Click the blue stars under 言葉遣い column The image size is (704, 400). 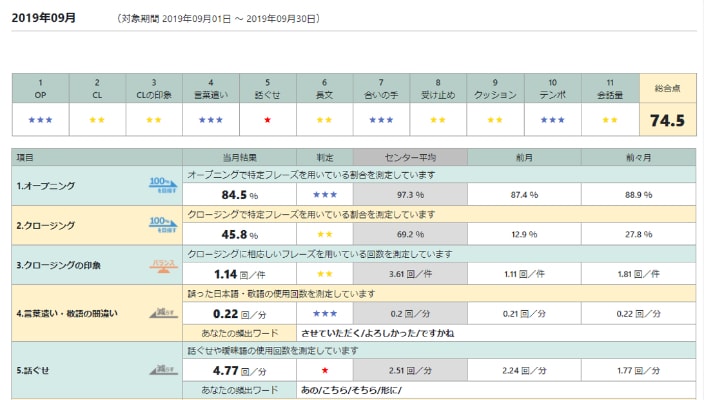[211, 120]
